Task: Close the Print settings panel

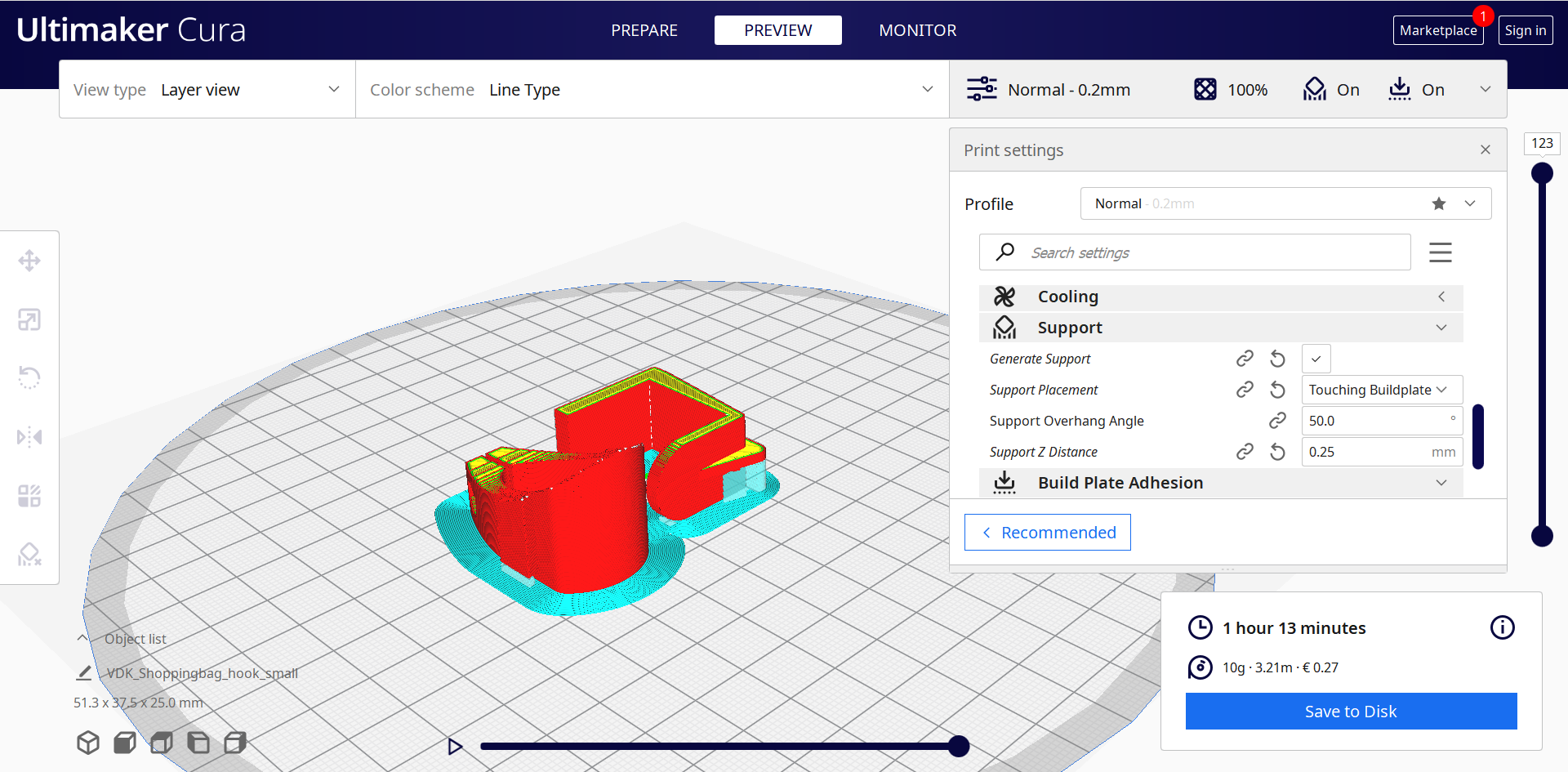Action: pos(1486,149)
